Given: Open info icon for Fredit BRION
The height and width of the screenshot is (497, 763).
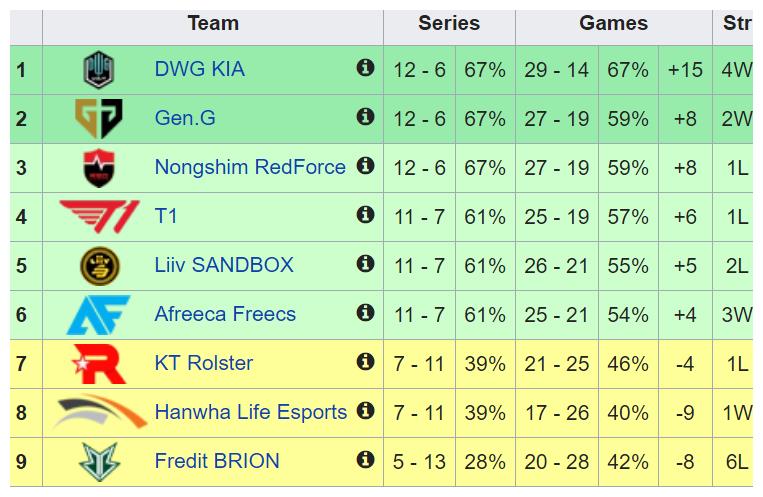Looking at the screenshot, I should pos(365,459).
